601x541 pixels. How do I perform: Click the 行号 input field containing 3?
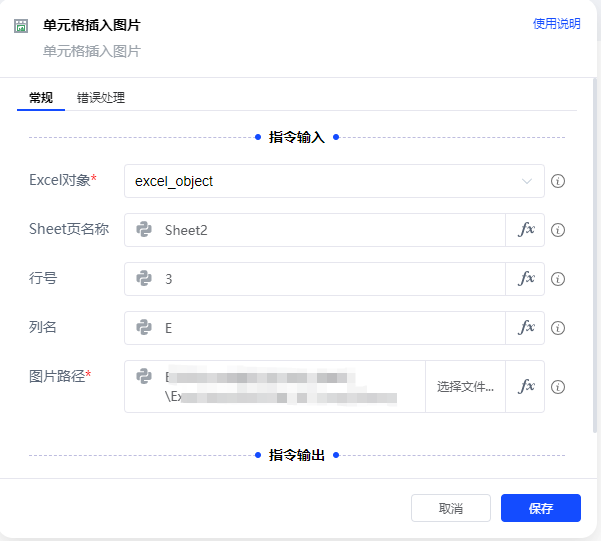click(330, 279)
